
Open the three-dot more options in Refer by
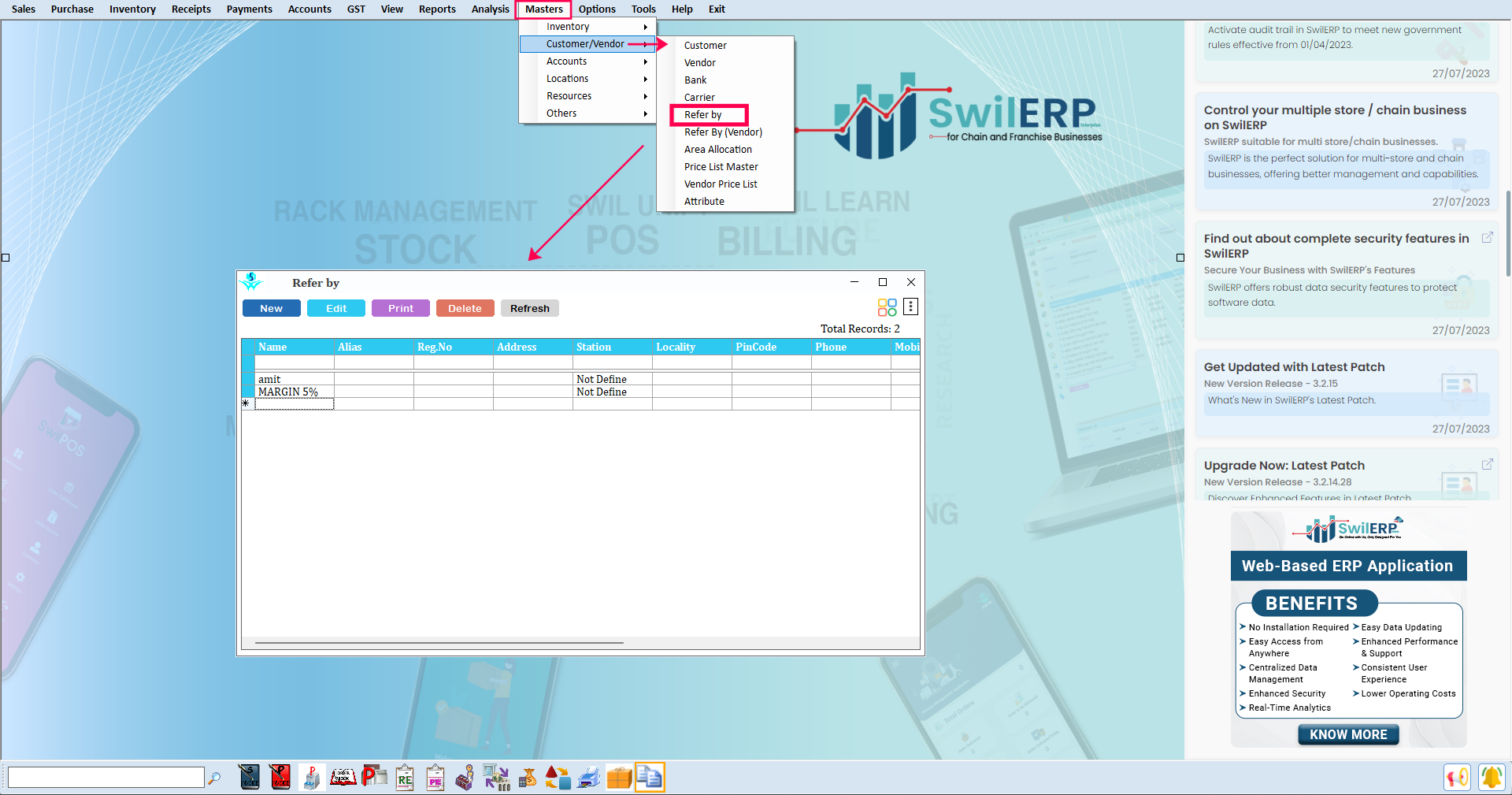910,306
